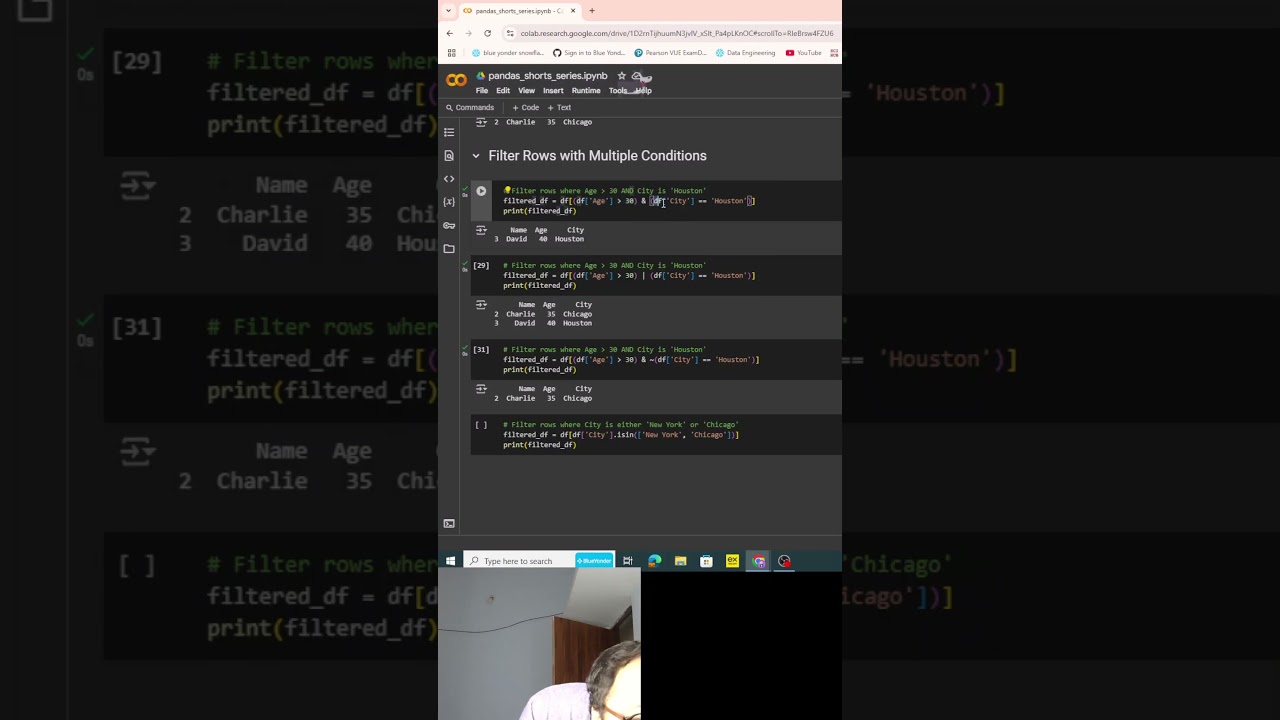Open the Tools menu
The width and height of the screenshot is (1280, 720).
click(618, 91)
